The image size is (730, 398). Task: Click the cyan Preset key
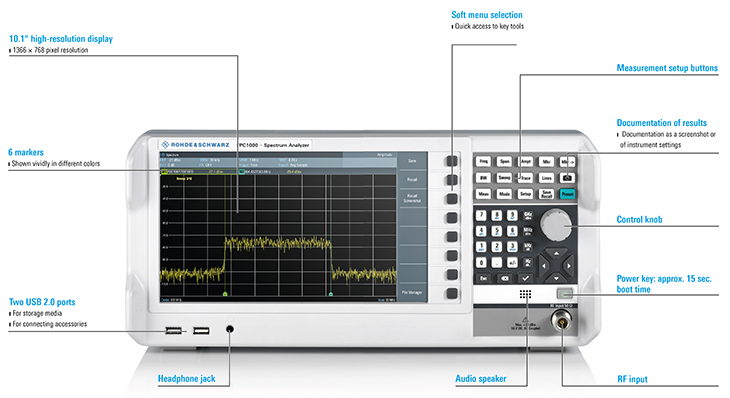click(567, 194)
